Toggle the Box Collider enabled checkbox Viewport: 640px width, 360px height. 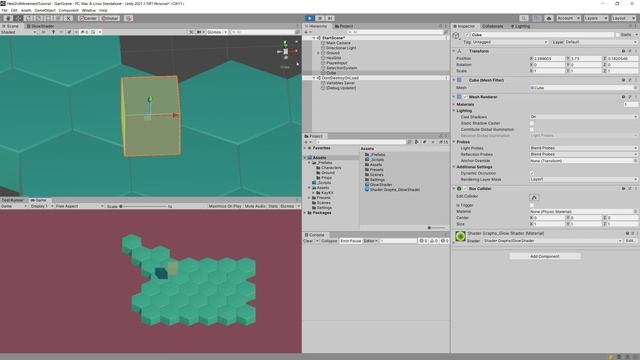[x=465, y=189]
